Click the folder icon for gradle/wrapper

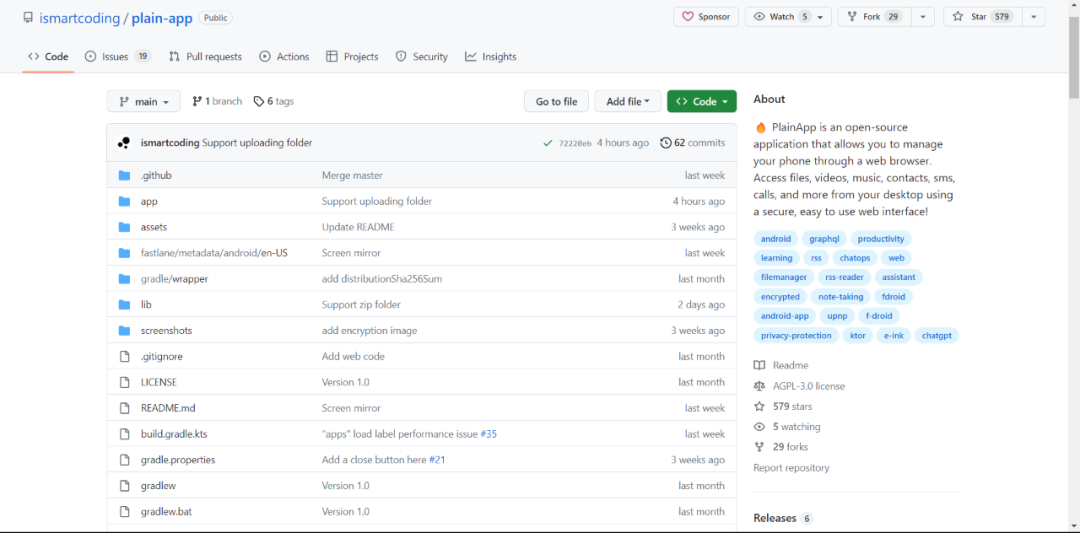[124, 279]
